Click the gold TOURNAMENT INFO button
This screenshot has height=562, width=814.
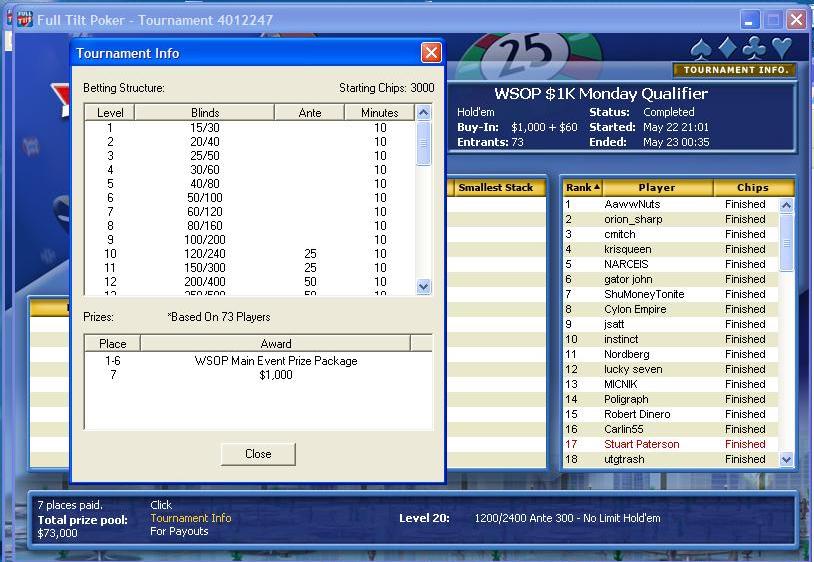735,70
